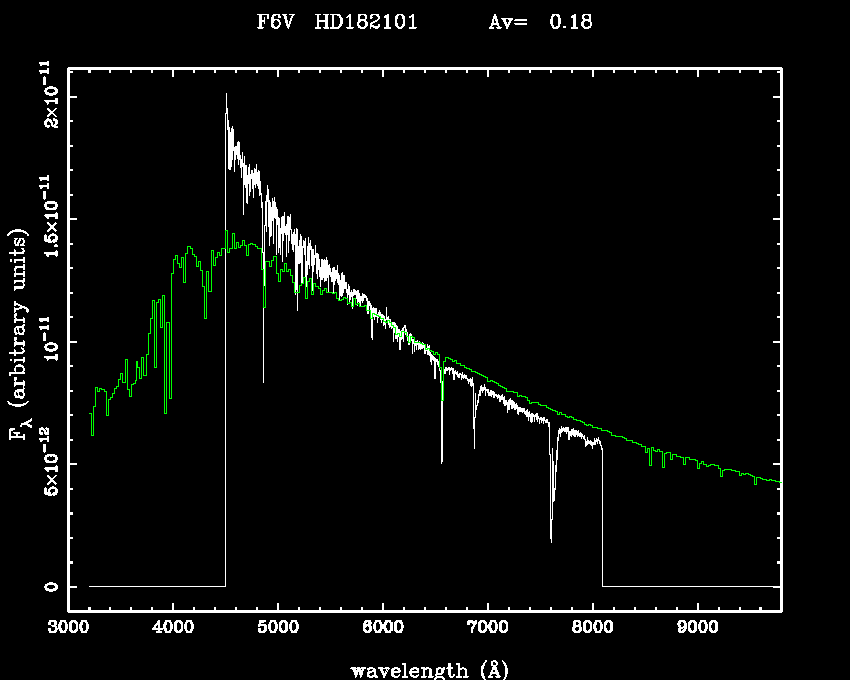Click the white spectrum peak near 4500 Å
The image size is (850, 680).
[226, 96]
